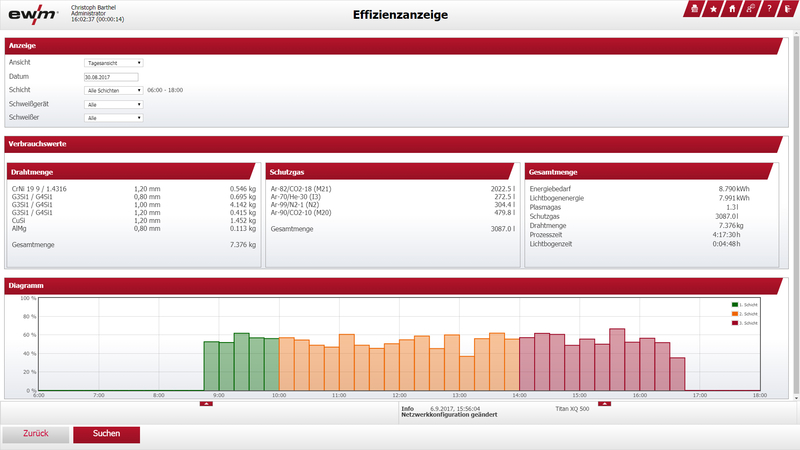The height and width of the screenshot is (450, 800).
Task: Toggle the green 1. Schicht legend entry
Action: 745,304
